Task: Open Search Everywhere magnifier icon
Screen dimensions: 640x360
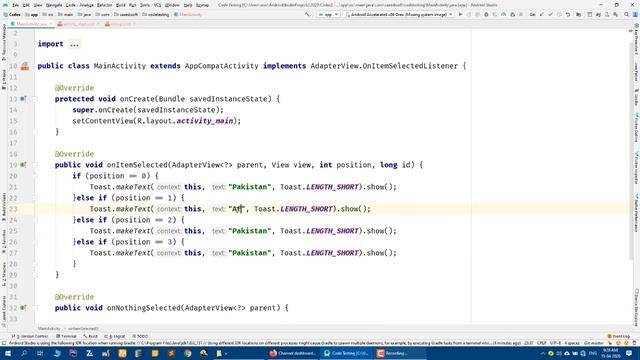Action: click(627, 14)
